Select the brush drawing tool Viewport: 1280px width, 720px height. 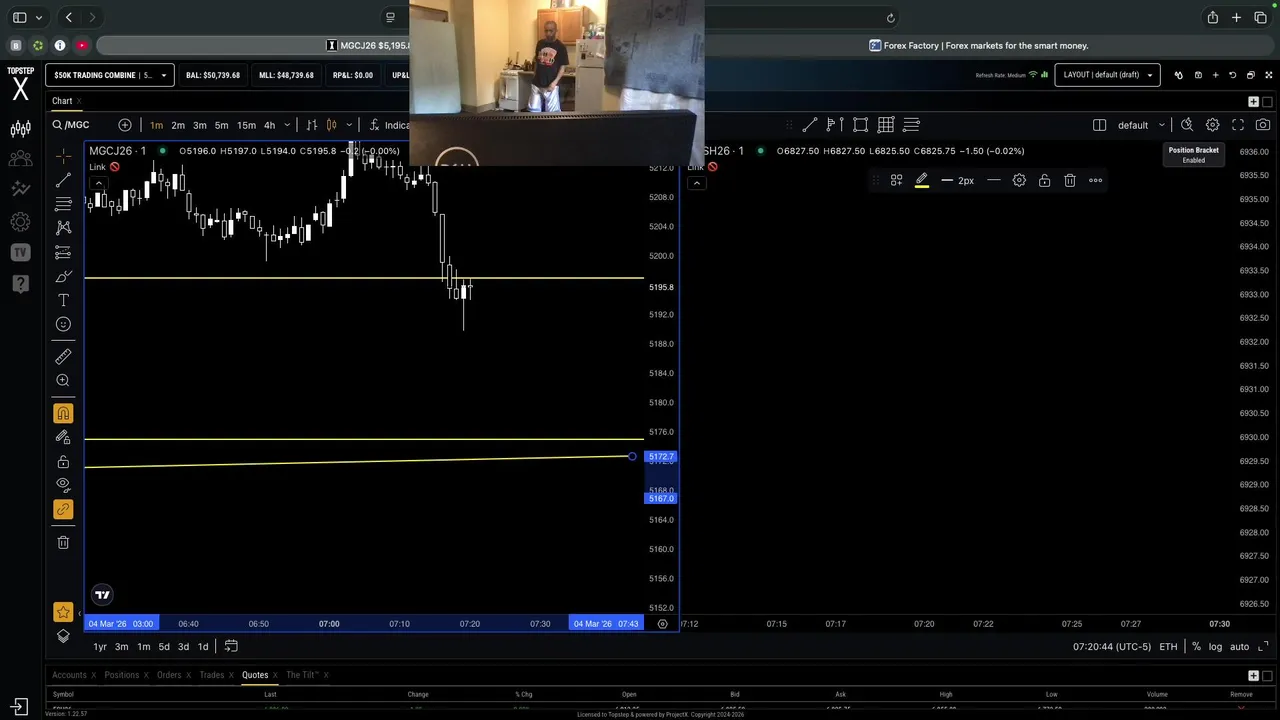click(63, 276)
